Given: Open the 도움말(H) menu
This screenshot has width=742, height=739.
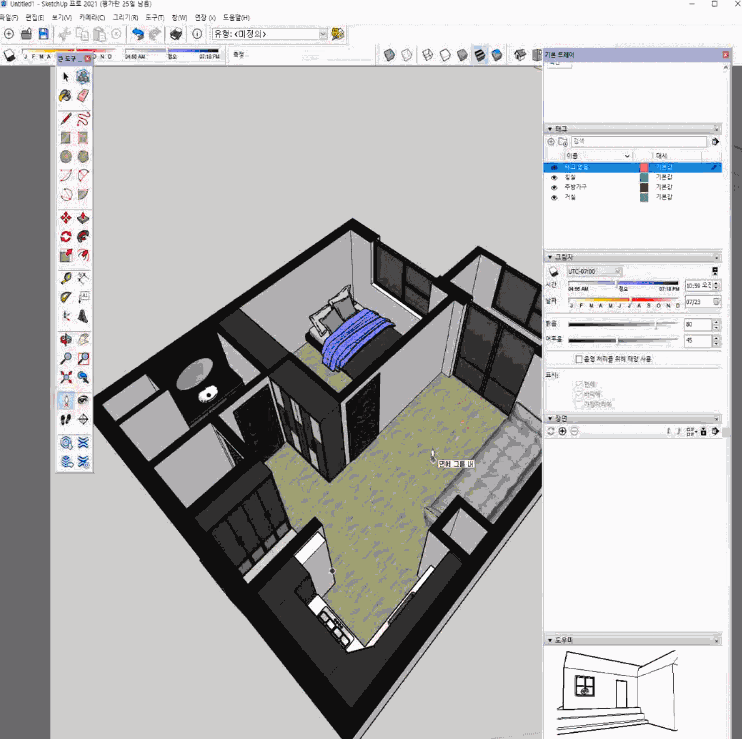Looking at the screenshot, I should (x=236, y=18).
